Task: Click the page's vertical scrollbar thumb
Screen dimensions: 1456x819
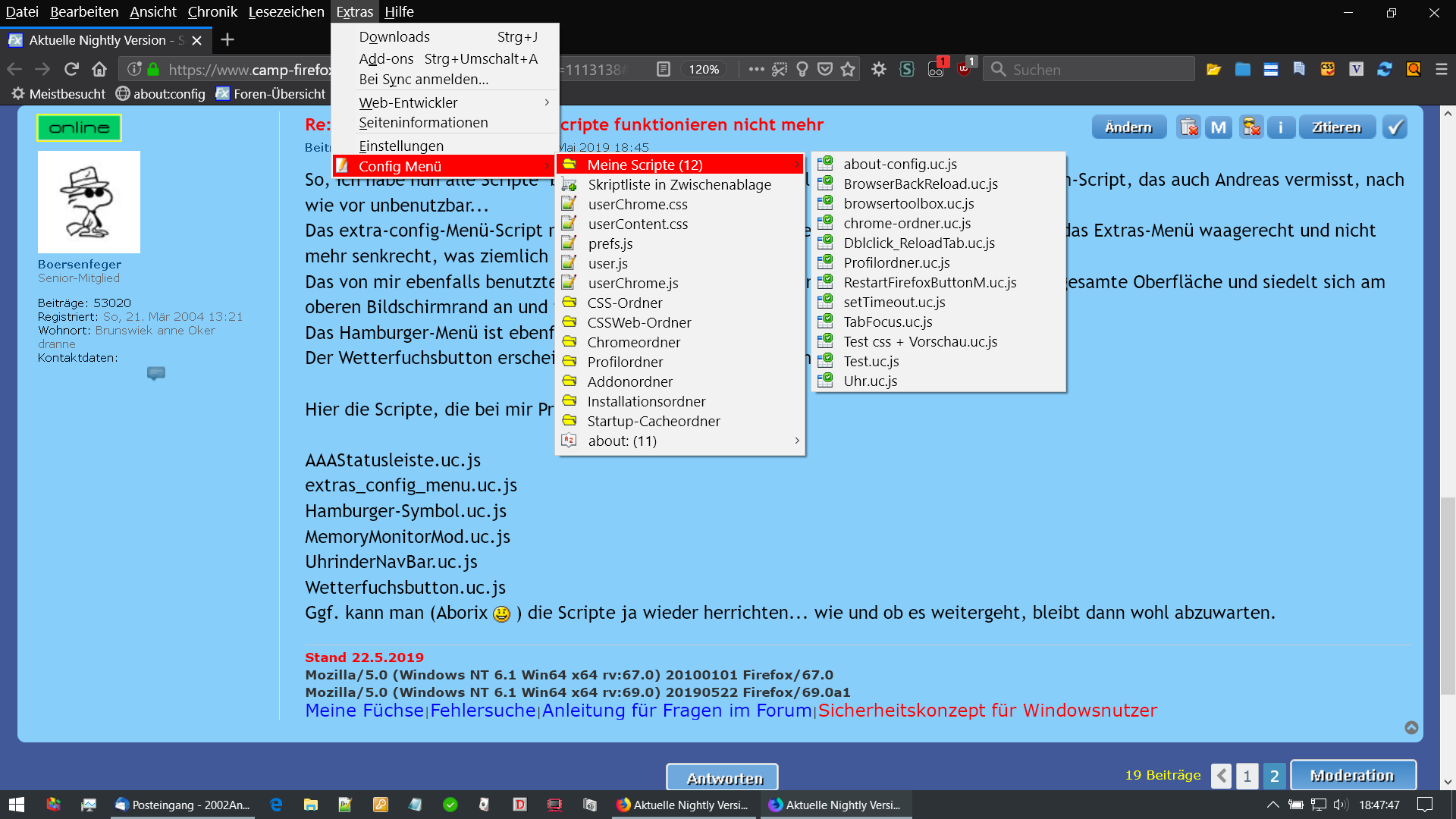Action: [x=1448, y=595]
